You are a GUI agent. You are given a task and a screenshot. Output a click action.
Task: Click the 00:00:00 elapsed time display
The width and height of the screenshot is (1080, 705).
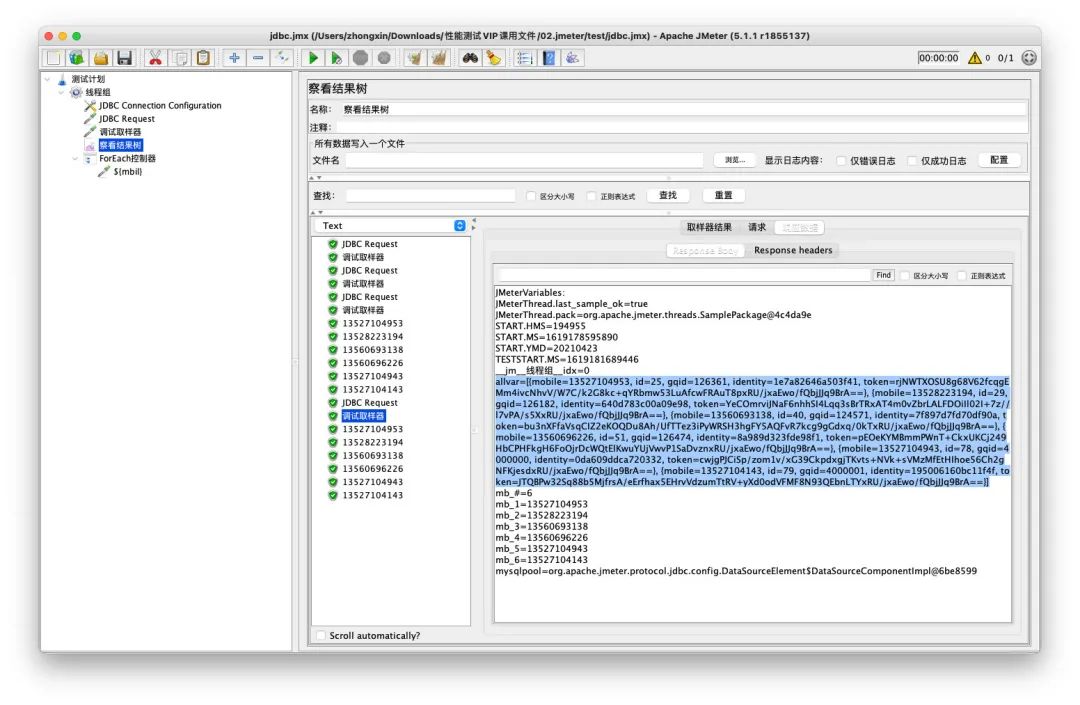click(x=938, y=58)
